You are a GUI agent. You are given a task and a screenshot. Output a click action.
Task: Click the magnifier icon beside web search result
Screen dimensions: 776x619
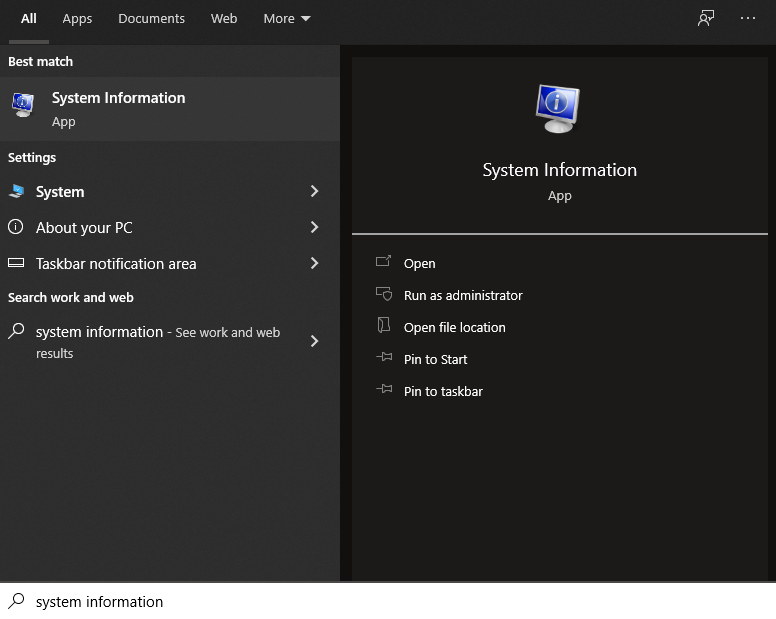click(16, 332)
